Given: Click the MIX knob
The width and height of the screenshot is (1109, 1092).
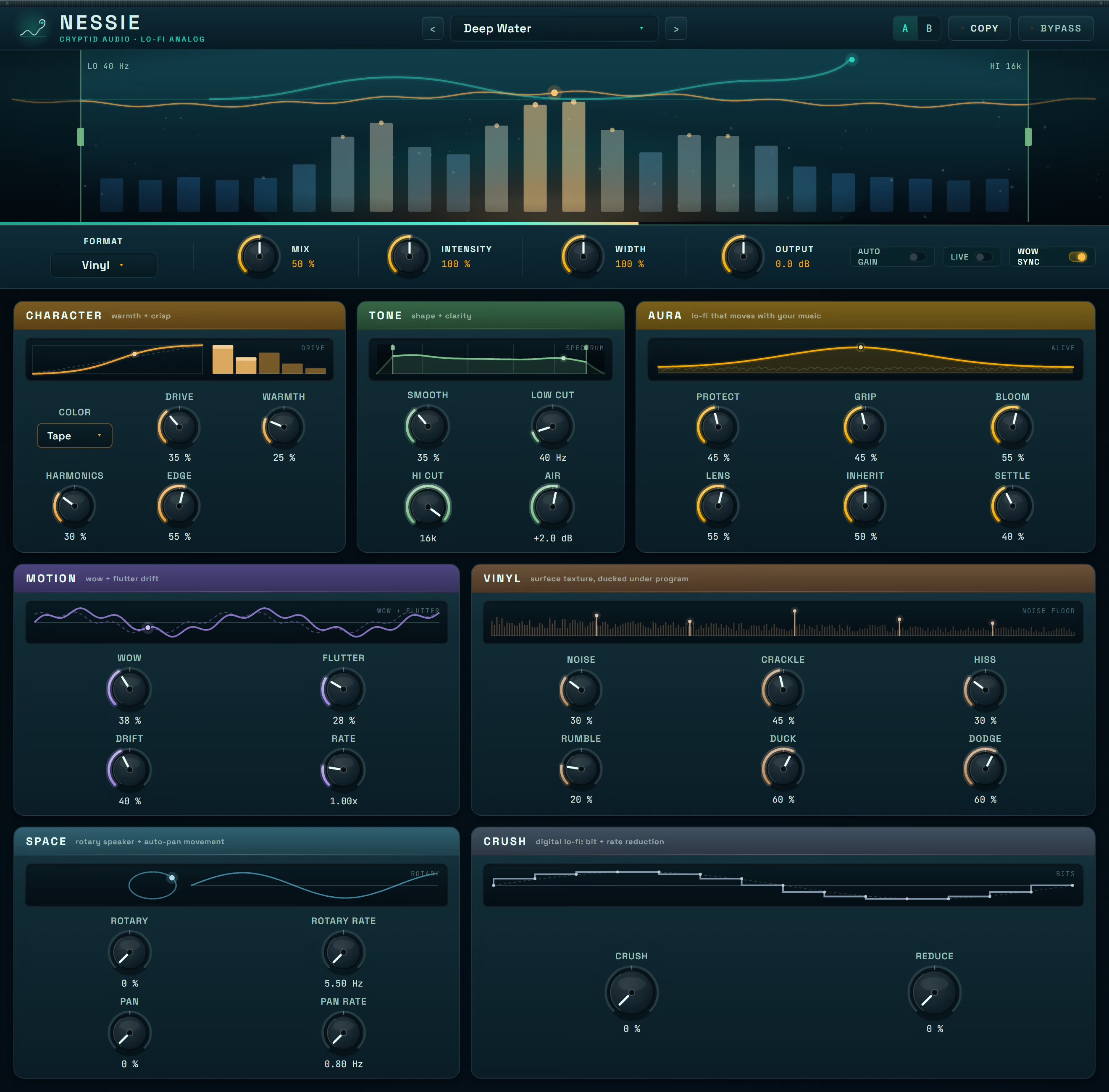Looking at the screenshot, I should point(259,256).
